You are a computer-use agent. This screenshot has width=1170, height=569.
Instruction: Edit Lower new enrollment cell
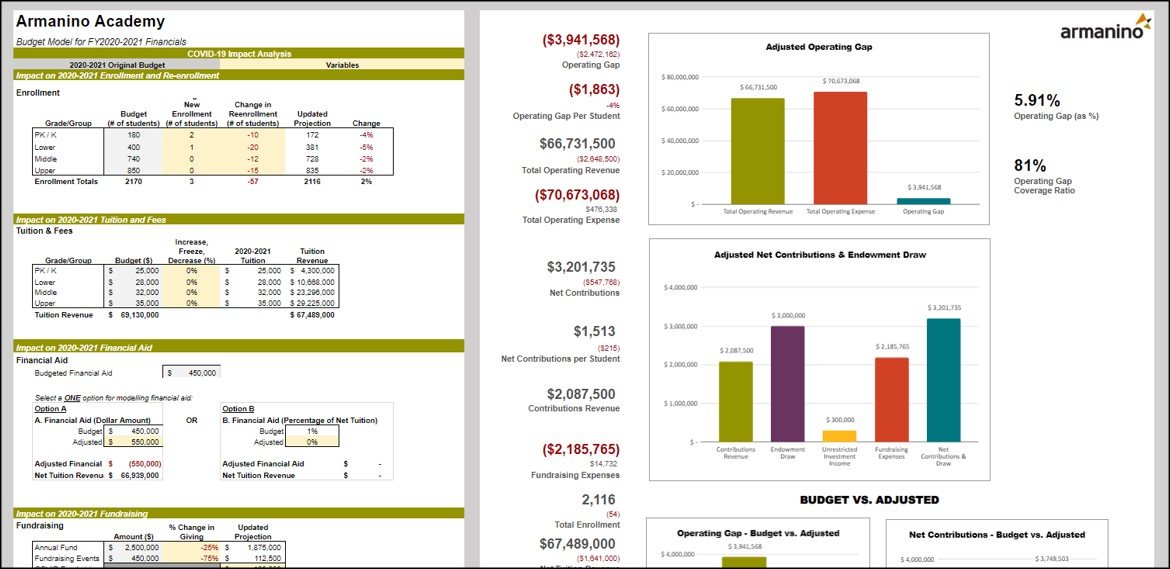point(191,147)
